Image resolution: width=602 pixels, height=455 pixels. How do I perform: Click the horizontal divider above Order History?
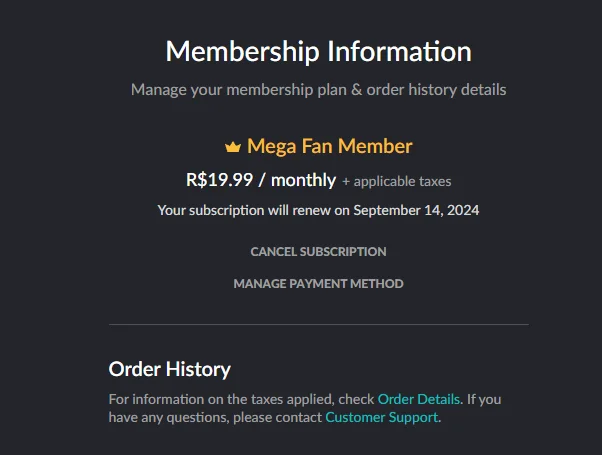(319, 324)
